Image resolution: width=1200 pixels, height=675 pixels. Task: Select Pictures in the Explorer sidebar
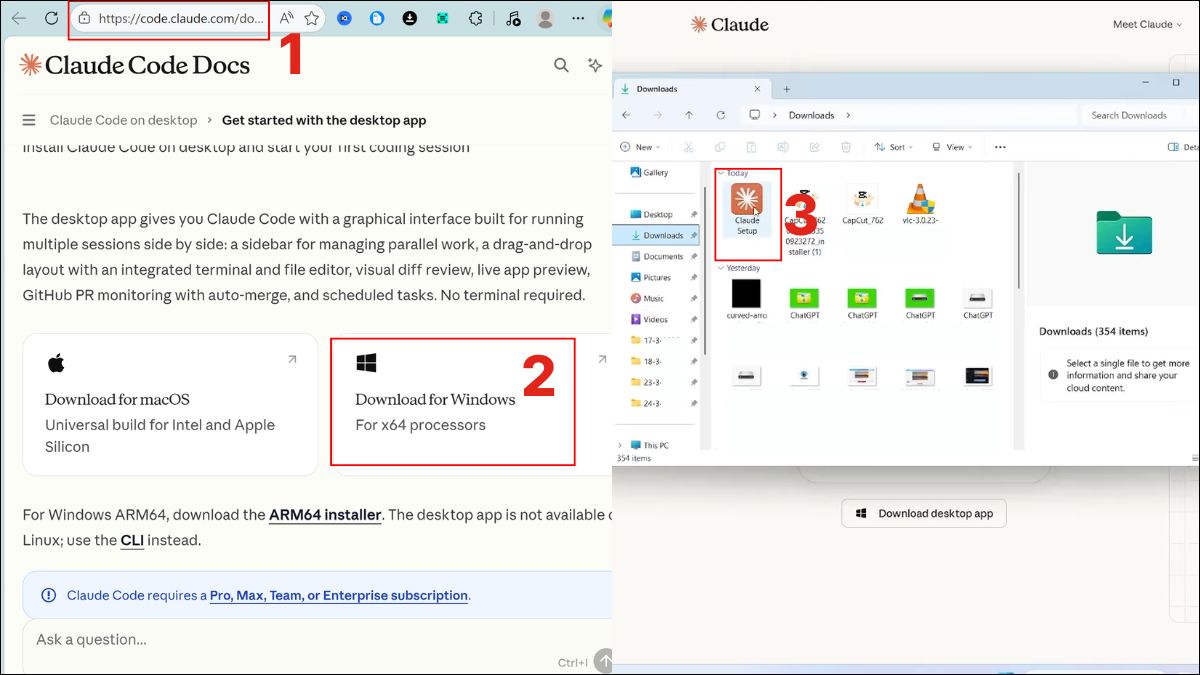click(x=657, y=277)
